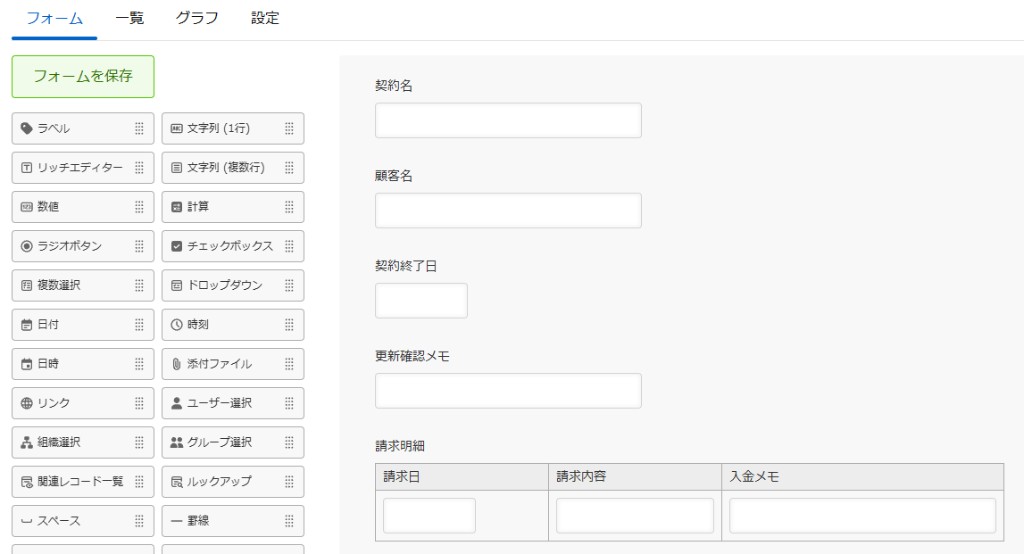This screenshot has height=554, width=1024.
Task: Open the 一覧 tab
Action: (129, 18)
